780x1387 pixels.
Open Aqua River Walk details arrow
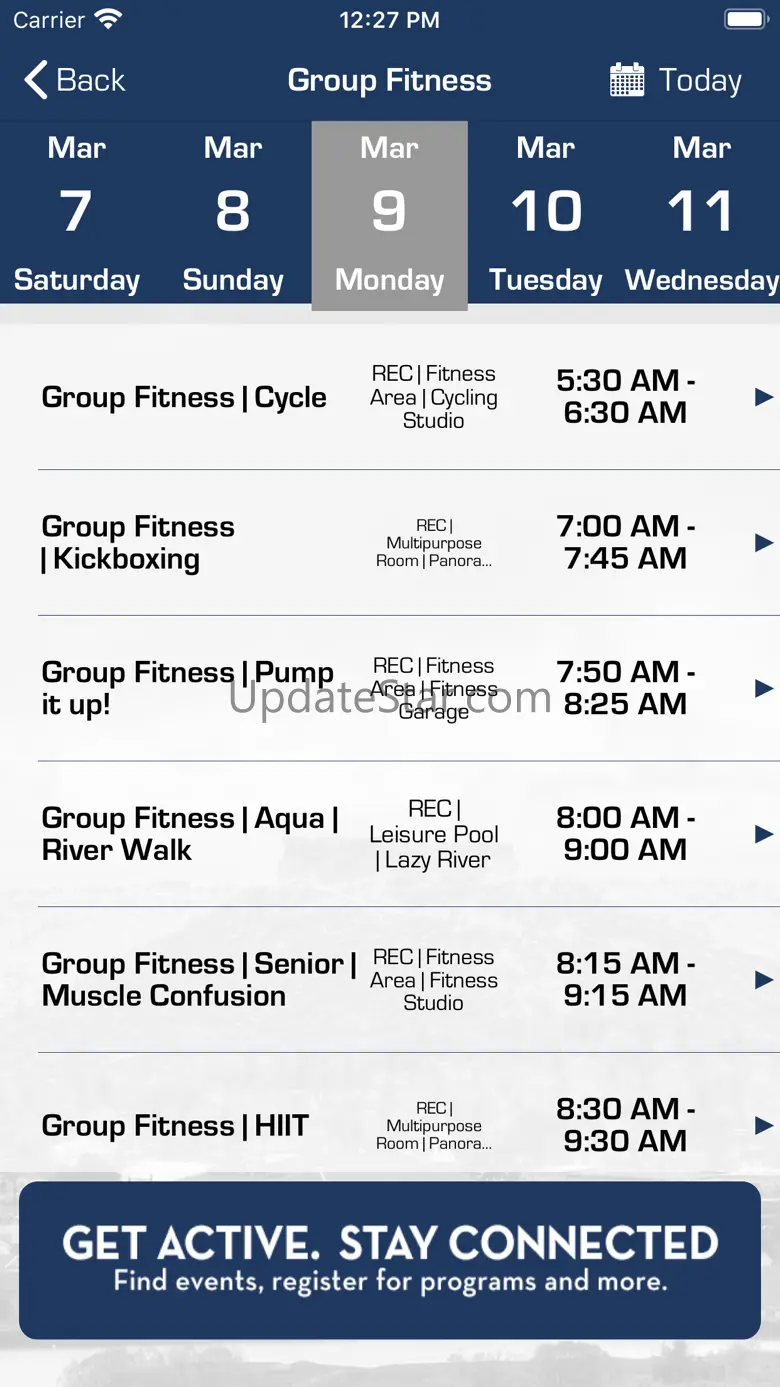tap(764, 834)
